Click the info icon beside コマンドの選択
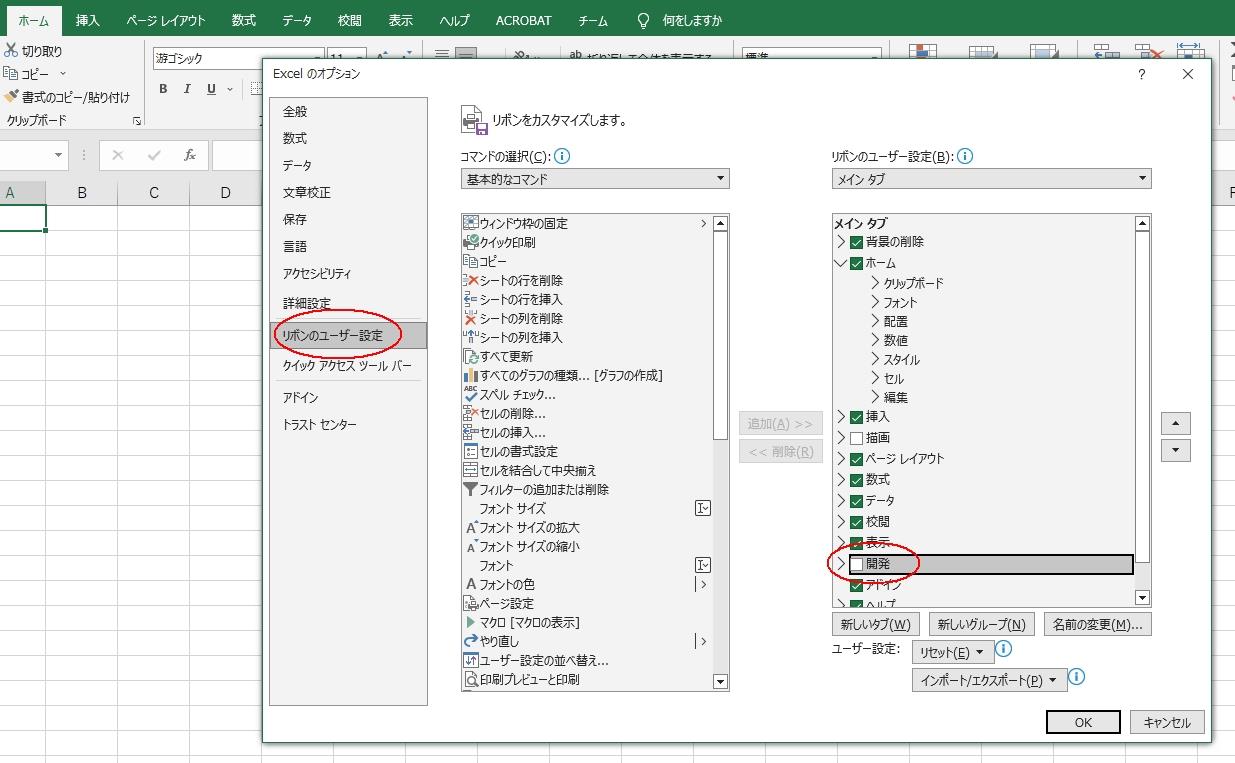1235x763 pixels. pyautogui.click(x=562, y=156)
